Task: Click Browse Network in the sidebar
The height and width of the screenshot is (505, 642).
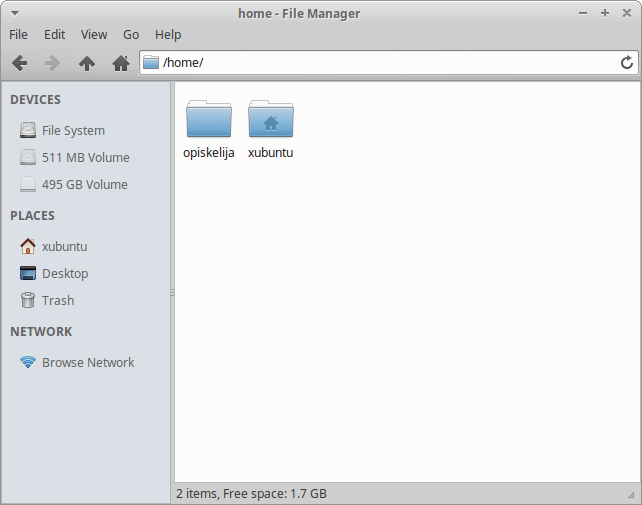Action: 87,363
